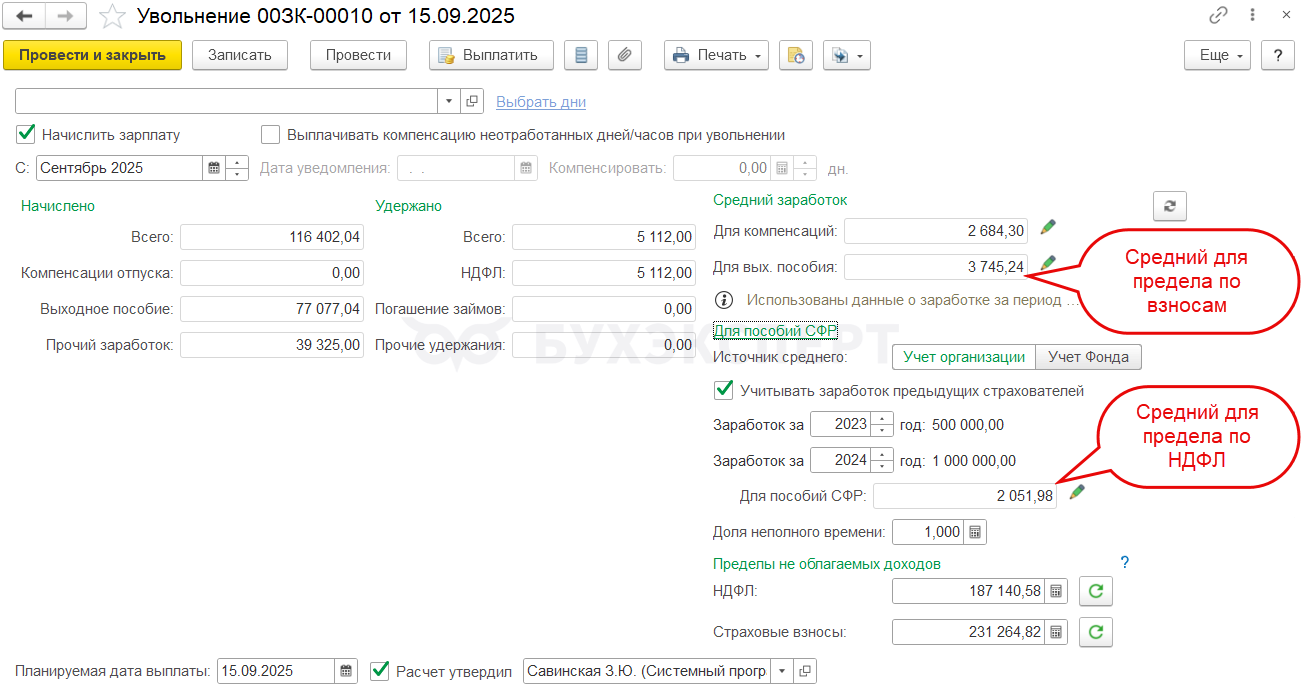Step the month Сентябрь 2025 with spinner
This screenshot has width=1301, height=690.
point(238,168)
